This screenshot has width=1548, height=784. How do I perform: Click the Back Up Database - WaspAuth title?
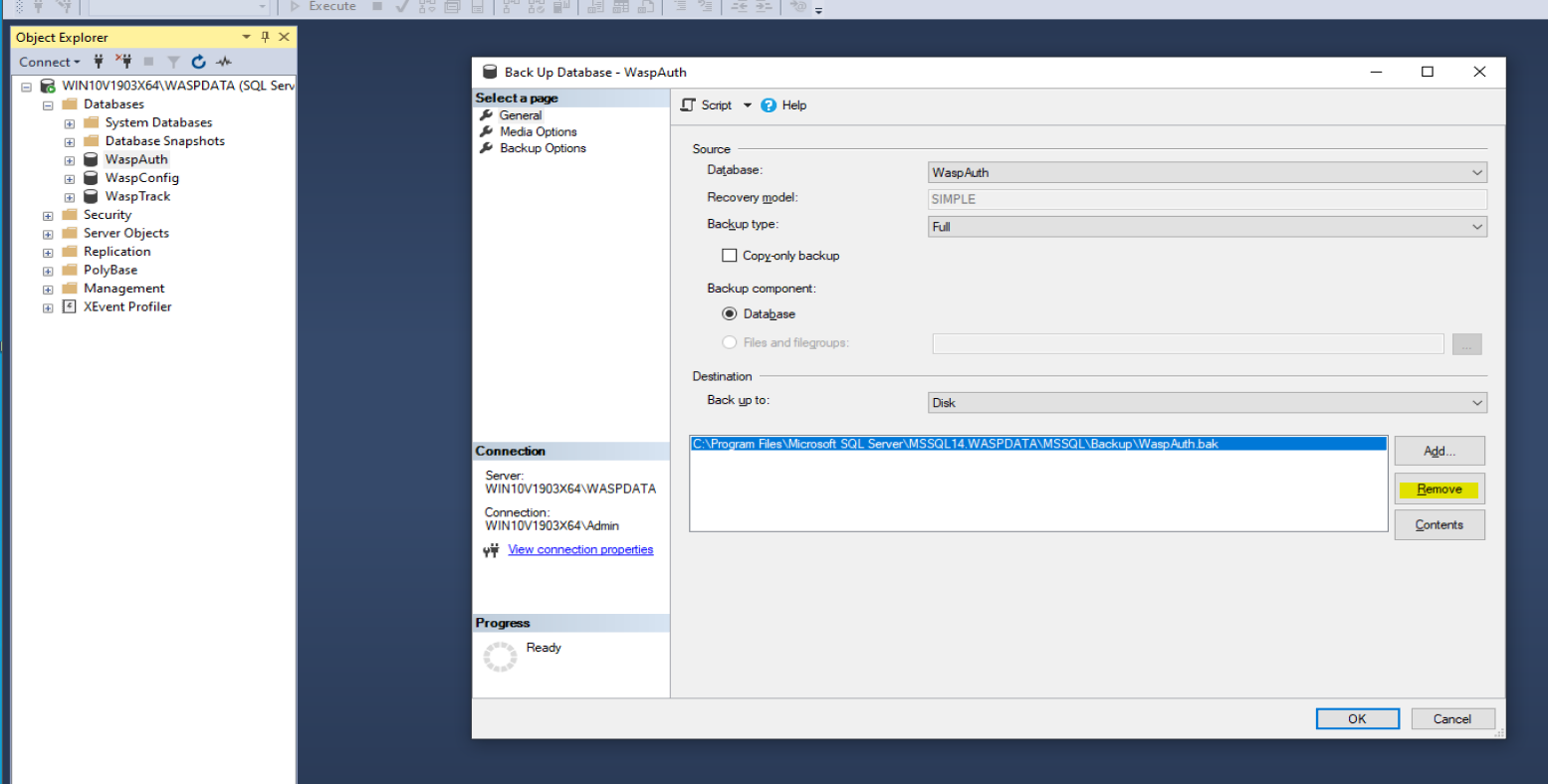(x=595, y=73)
